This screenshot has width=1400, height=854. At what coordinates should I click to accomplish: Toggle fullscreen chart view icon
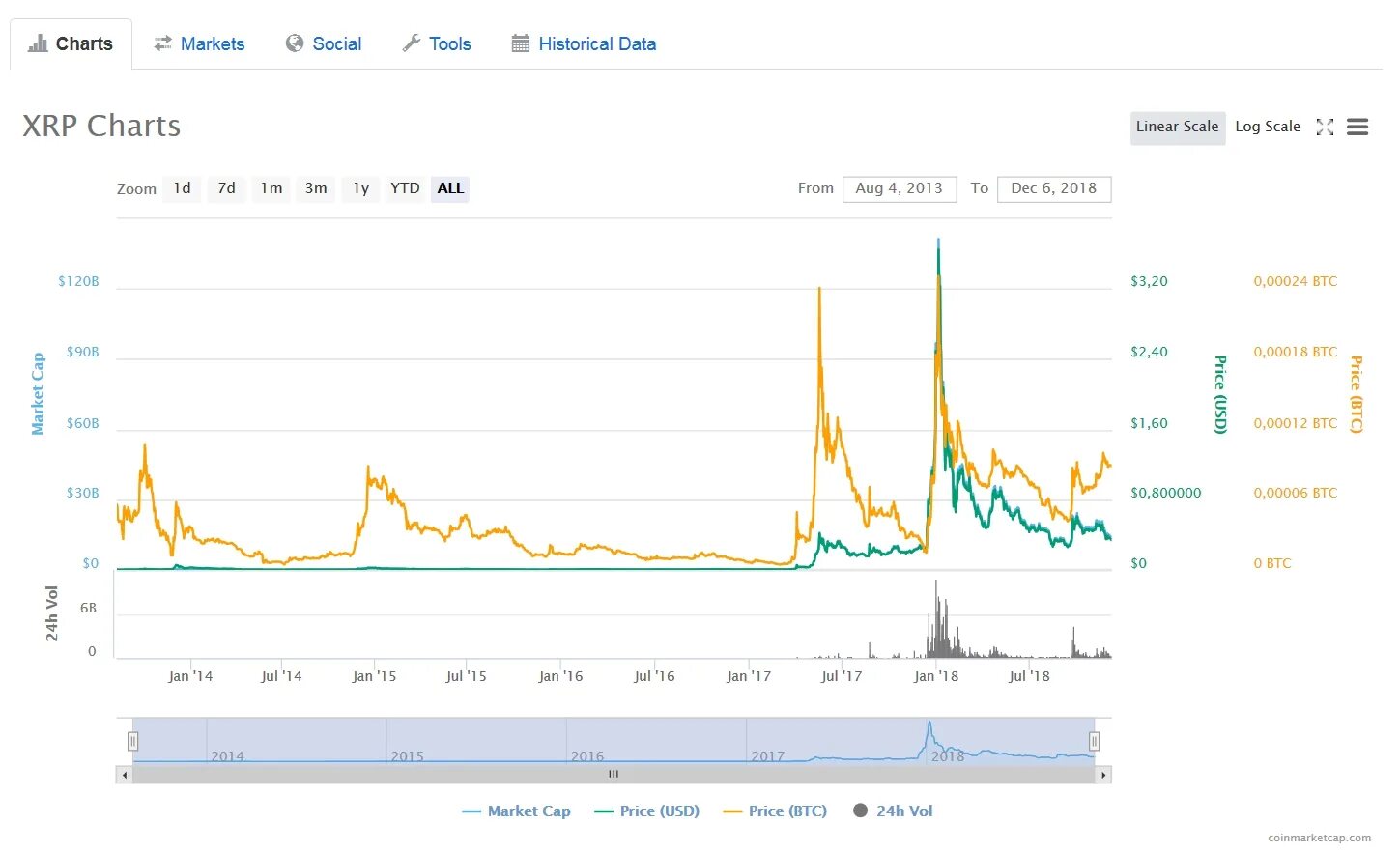point(1325,128)
